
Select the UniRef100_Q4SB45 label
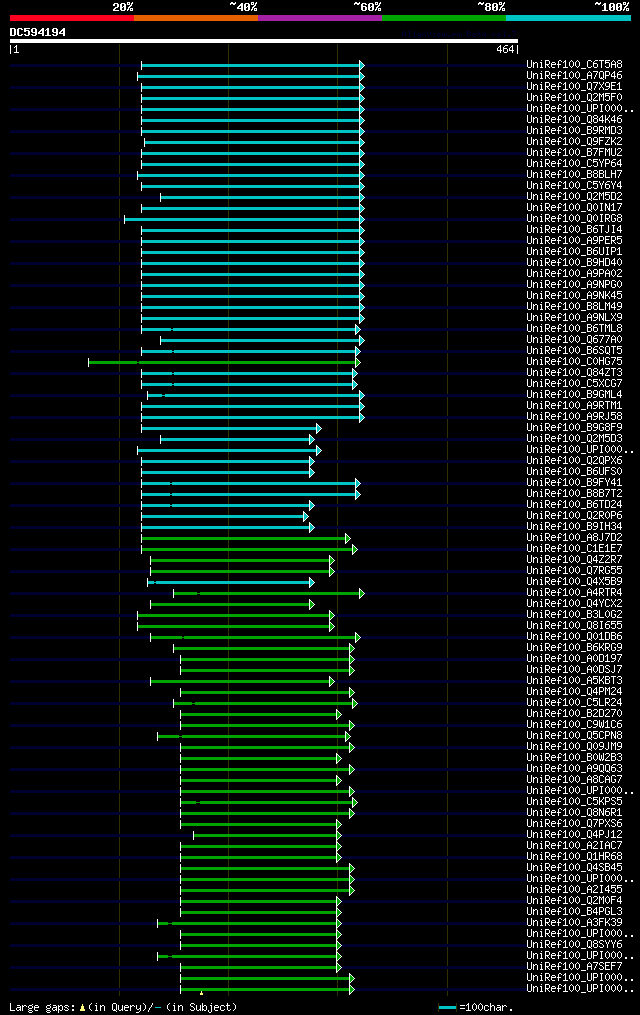[575, 868]
